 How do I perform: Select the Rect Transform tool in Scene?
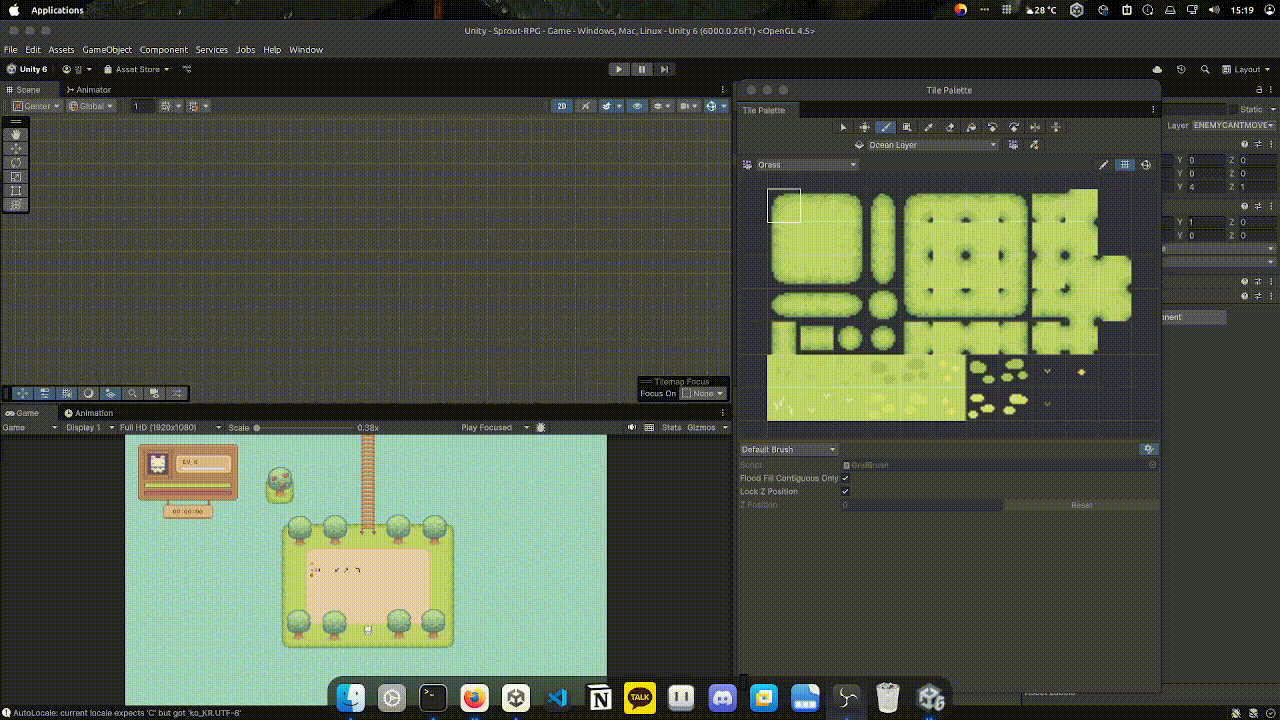(x=16, y=190)
